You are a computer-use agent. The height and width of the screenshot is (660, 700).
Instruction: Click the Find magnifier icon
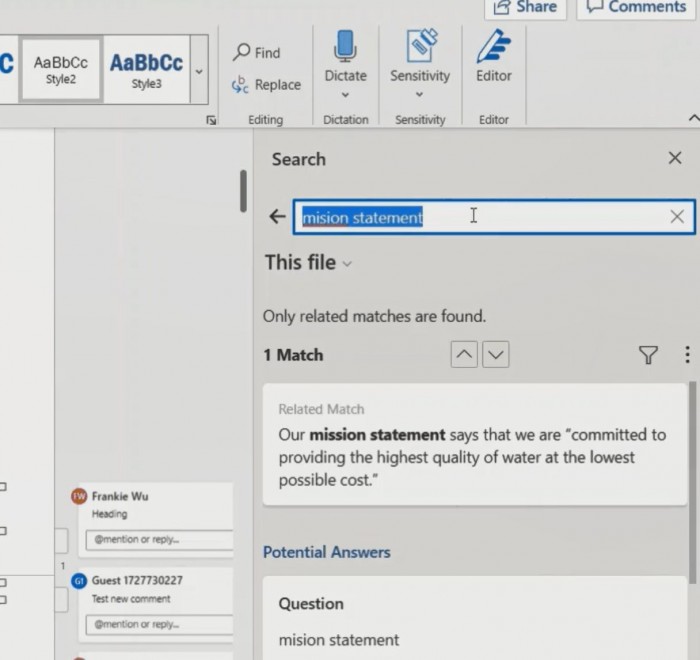[242, 52]
